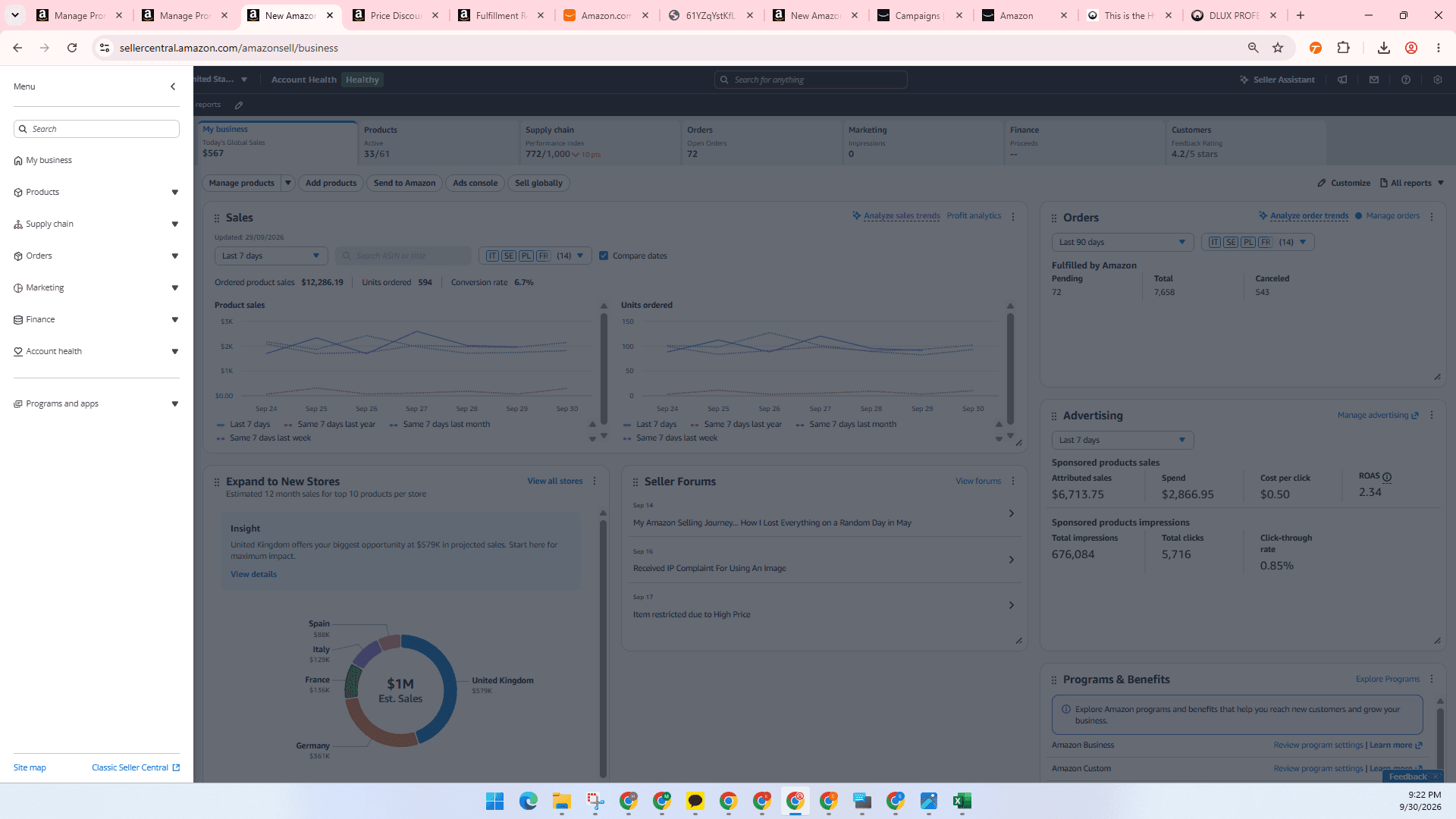Click the Send to Amazon button
Viewport: 1456px width, 819px height.
pos(404,183)
